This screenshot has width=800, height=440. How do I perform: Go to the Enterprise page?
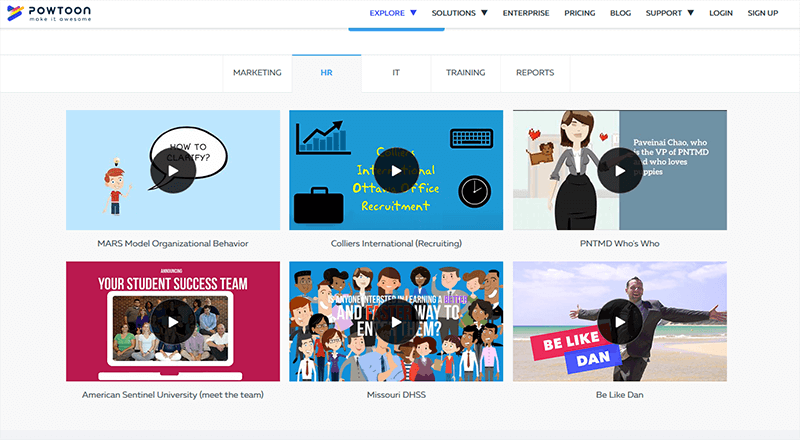pyautogui.click(x=526, y=13)
